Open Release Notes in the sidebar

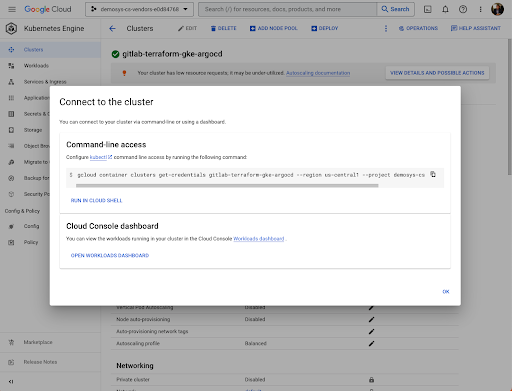pos(50,362)
